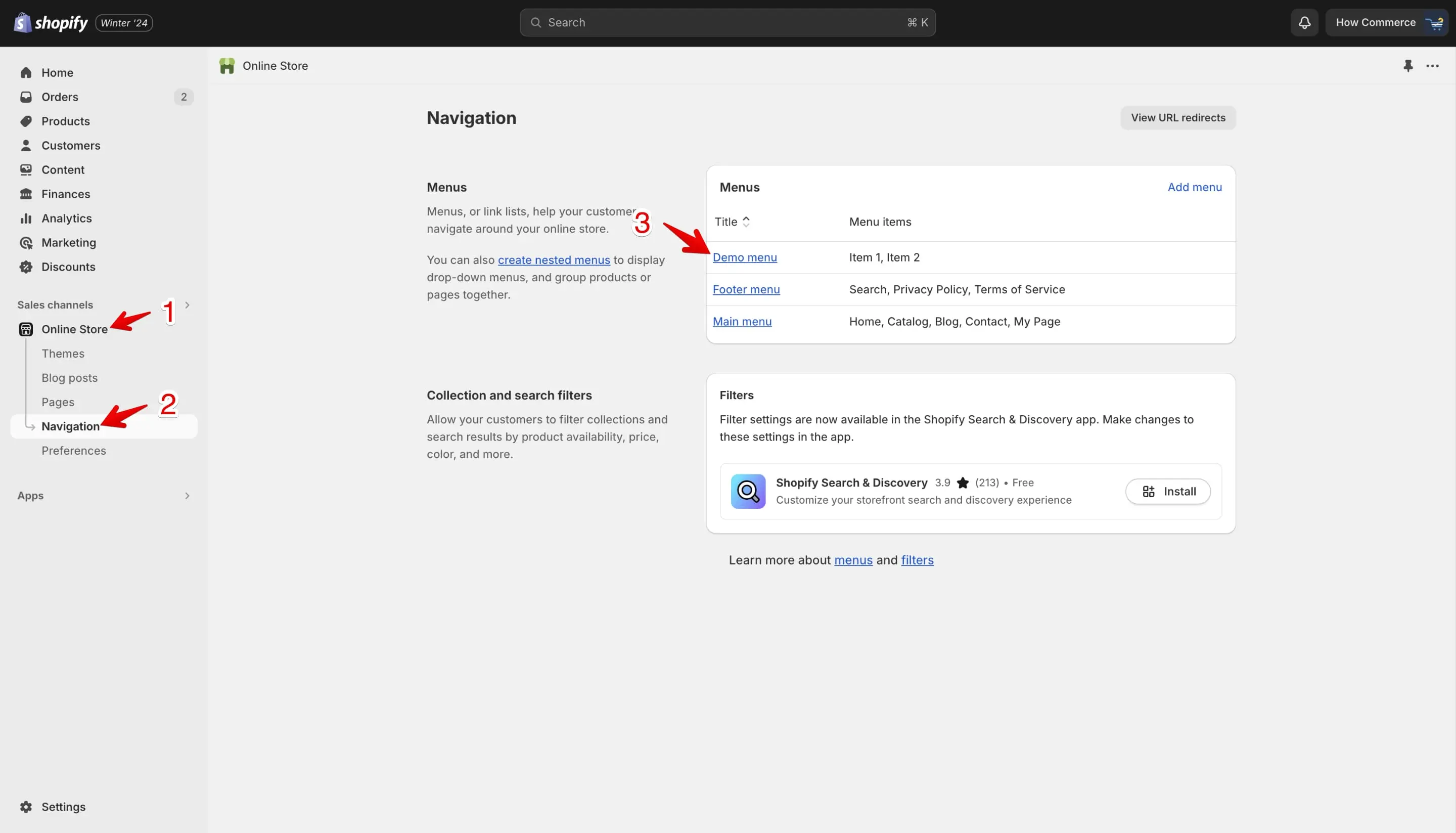Click the Products tag icon
Image resolution: width=1456 pixels, height=833 pixels.
pyautogui.click(x=26, y=121)
